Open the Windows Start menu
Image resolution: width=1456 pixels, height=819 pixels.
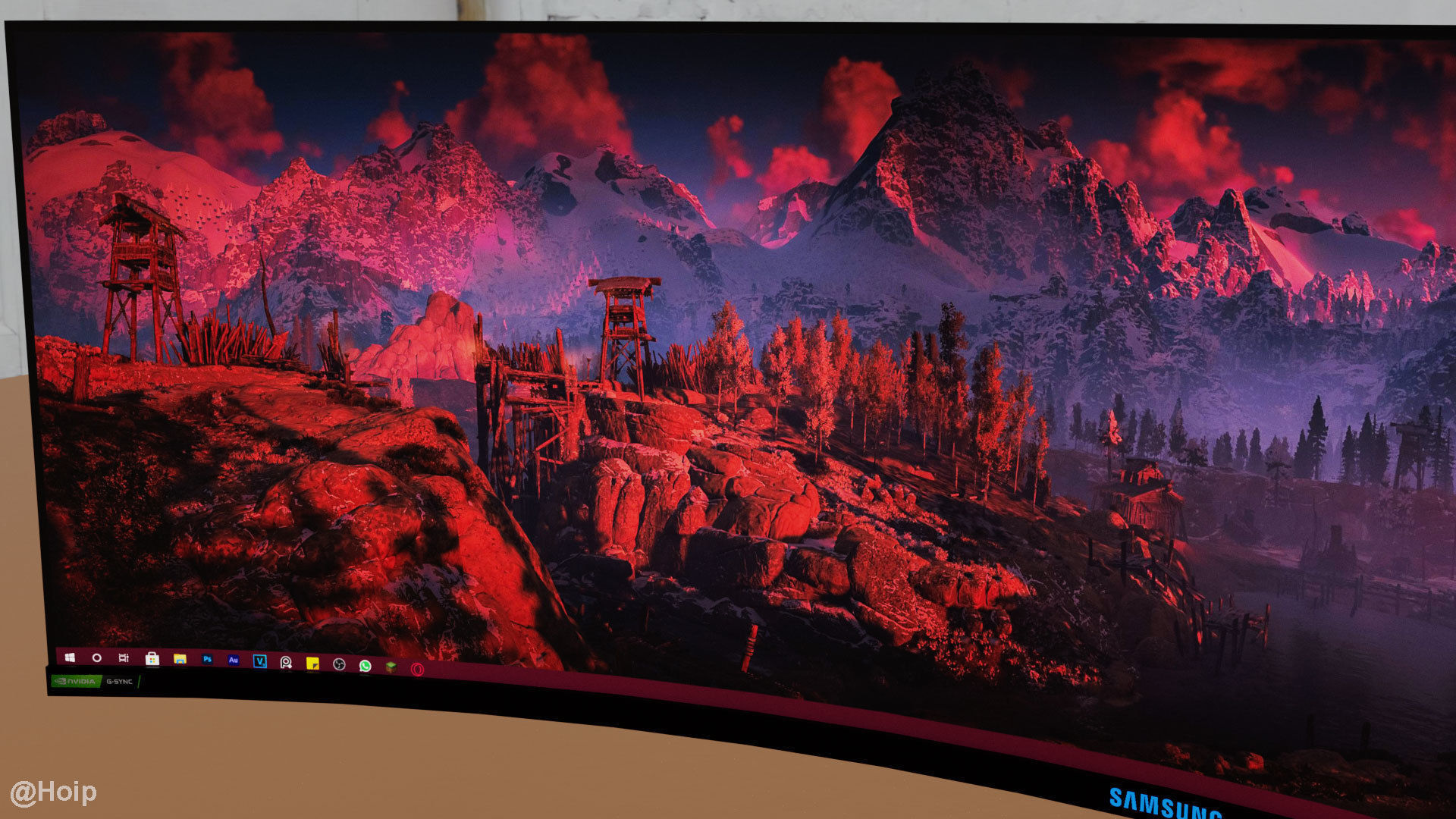pyautogui.click(x=70, y=657)
